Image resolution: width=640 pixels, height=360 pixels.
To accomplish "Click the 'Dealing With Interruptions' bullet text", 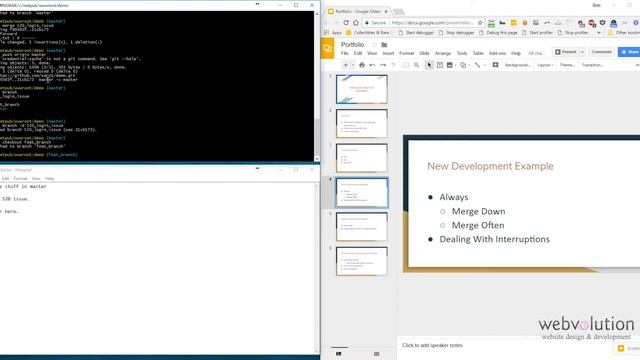I will (494, 239).
